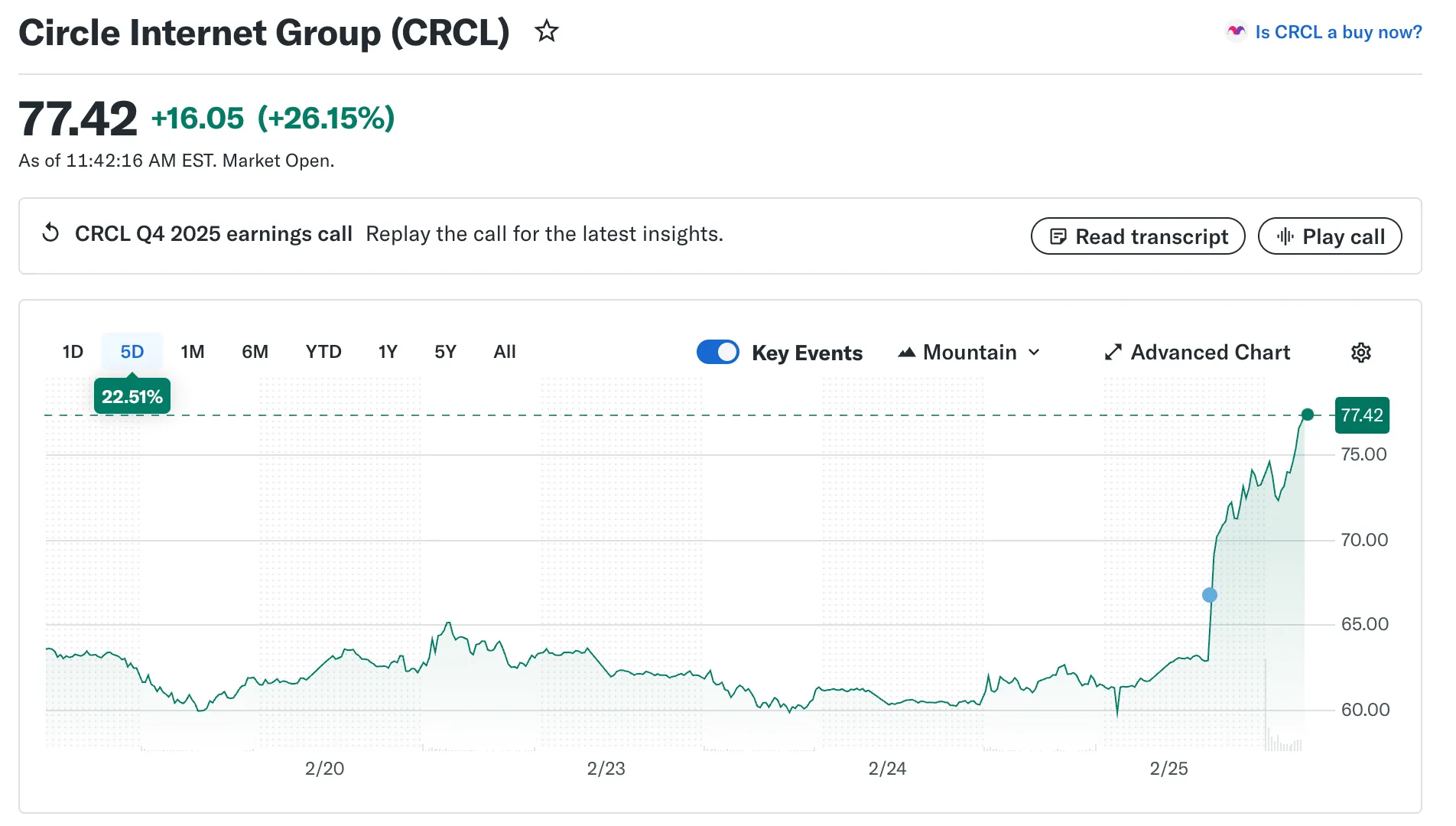Click the blue key event marker on chart
Image resolution: width=1456 pixels, height=826 pixels.
point(1209,595)
